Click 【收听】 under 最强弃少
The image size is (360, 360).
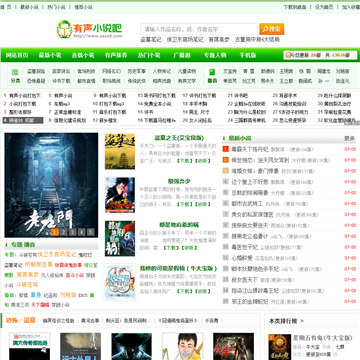tap(202, 205)
